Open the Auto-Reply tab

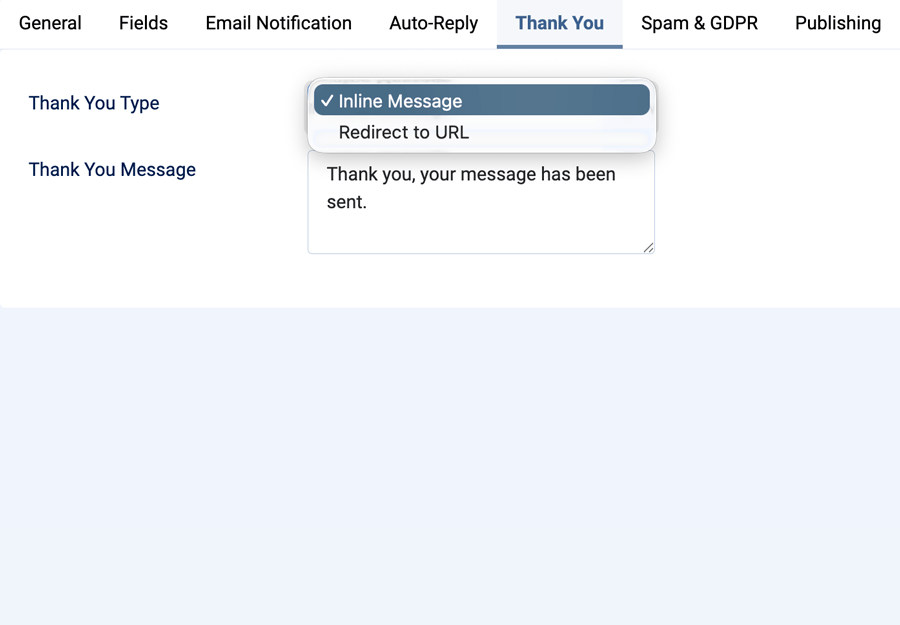coord(433,23)
